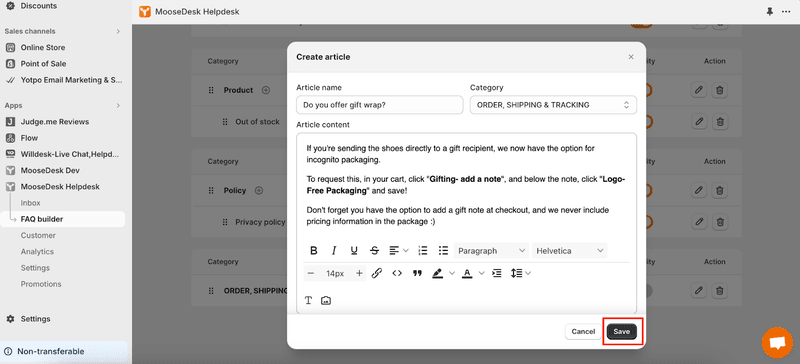
Task: Increase indent of the paragraph
Action: click(x=496, y=273)
